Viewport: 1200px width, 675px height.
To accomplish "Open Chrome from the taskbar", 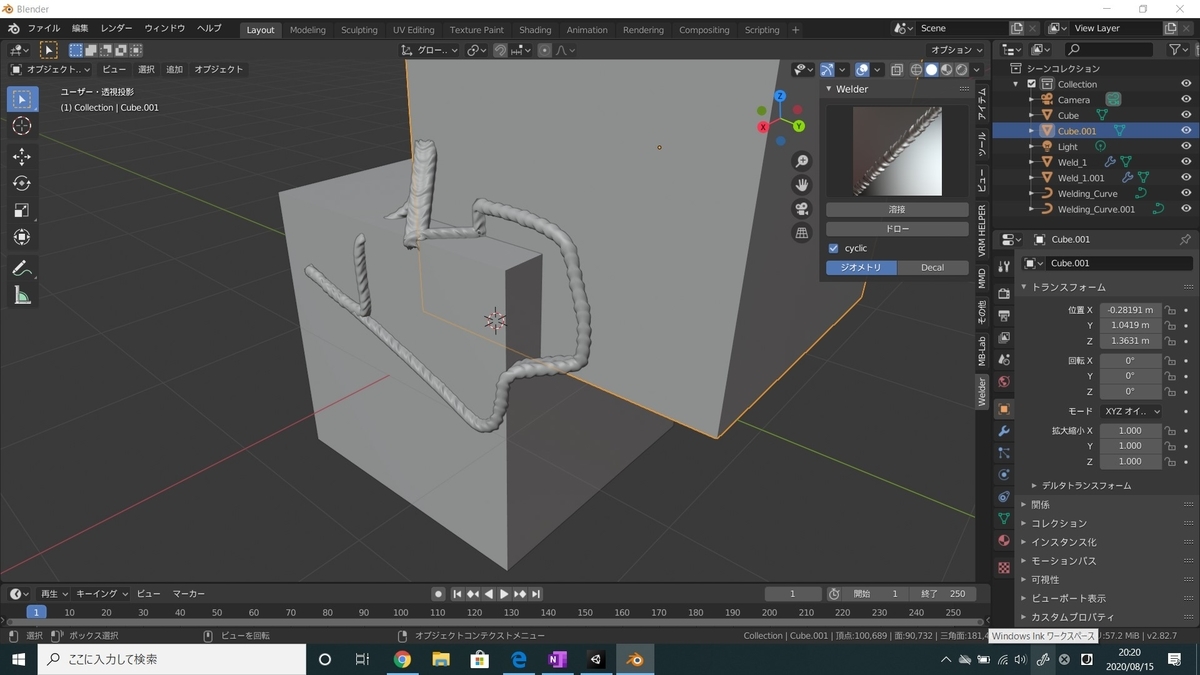I will pyautogui.click(x=402, y=659).
